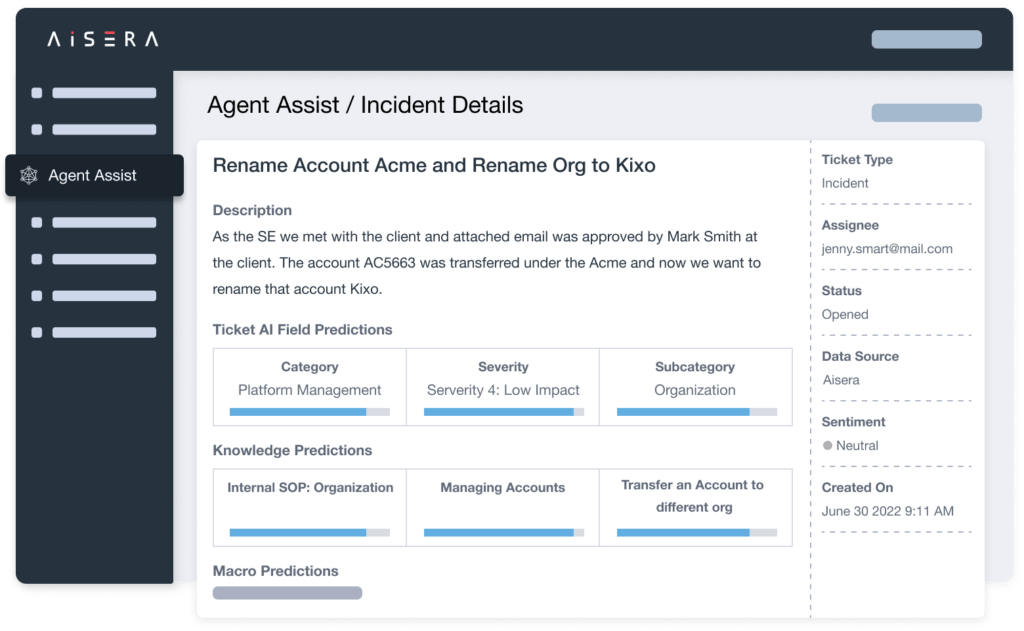
Task: Click the top-right header action button
Action: (x=926, y=39)
